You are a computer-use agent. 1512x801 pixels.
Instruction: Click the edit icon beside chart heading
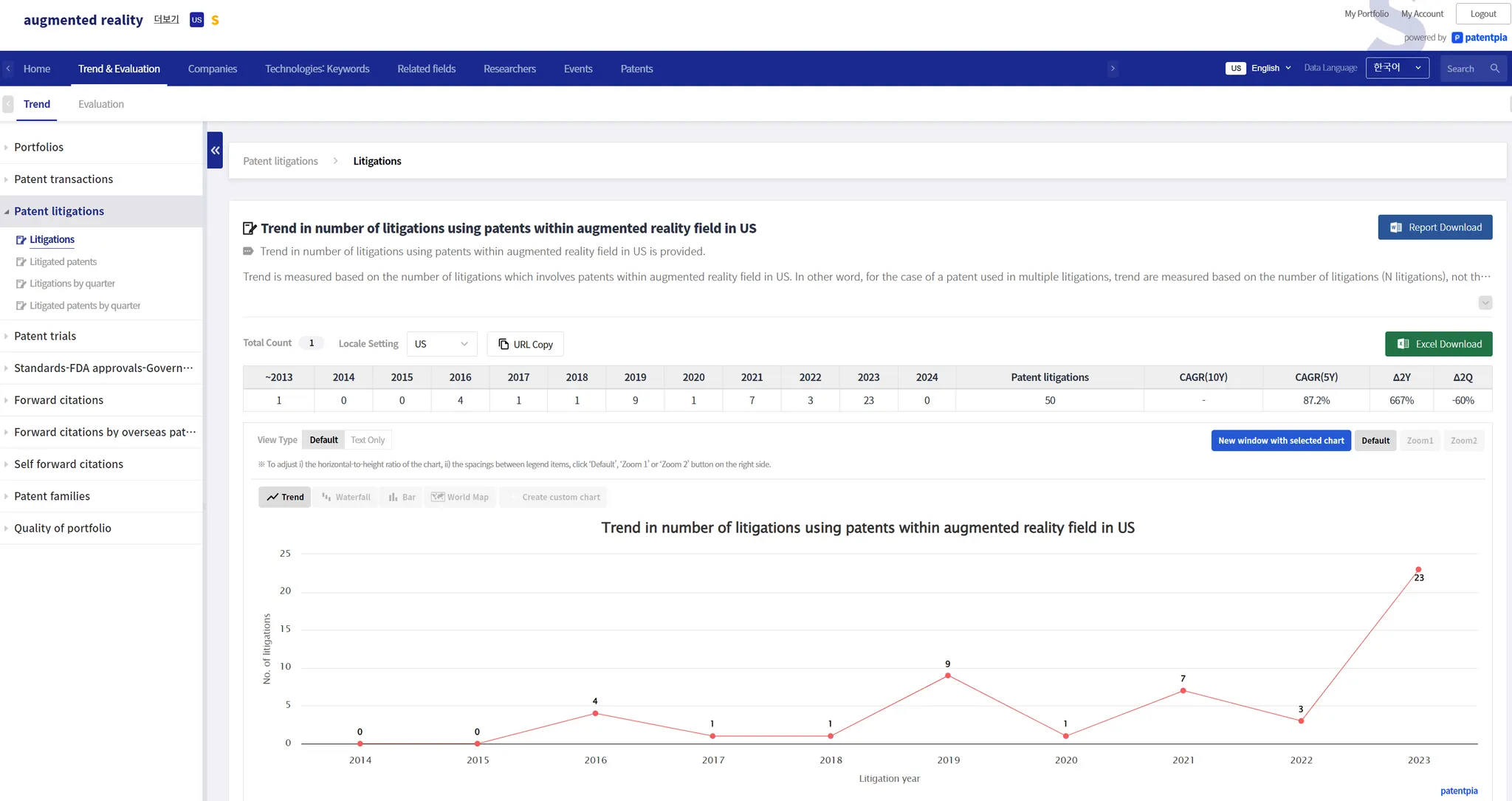point(250,228)
